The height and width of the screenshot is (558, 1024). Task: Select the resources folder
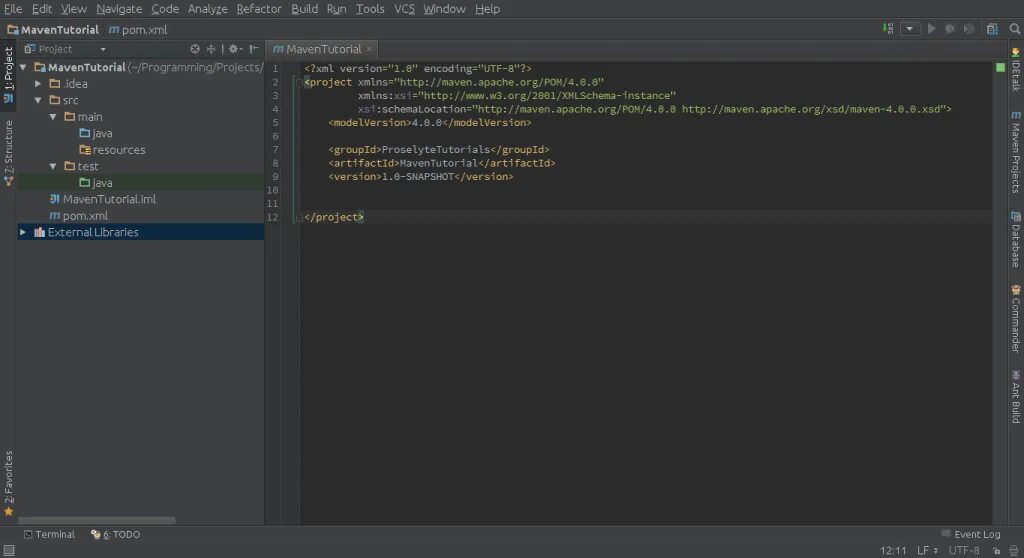coord(112,150)
